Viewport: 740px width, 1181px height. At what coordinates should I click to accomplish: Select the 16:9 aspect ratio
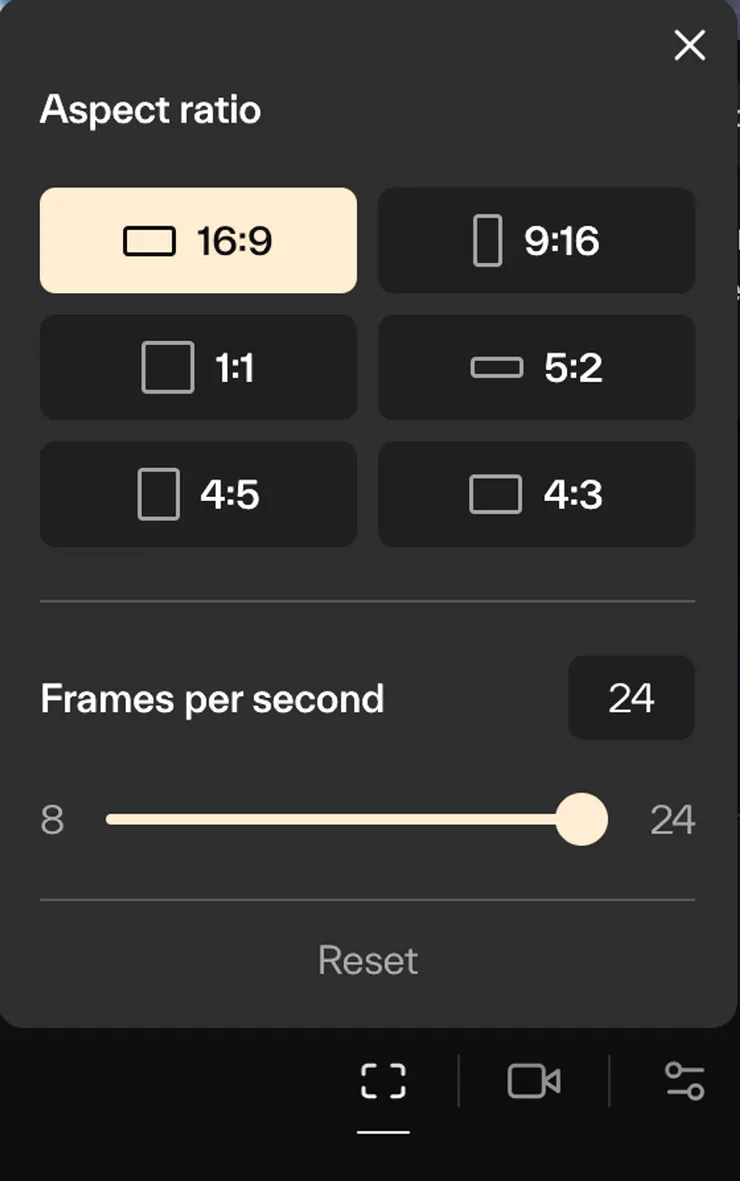pos(198,241)
